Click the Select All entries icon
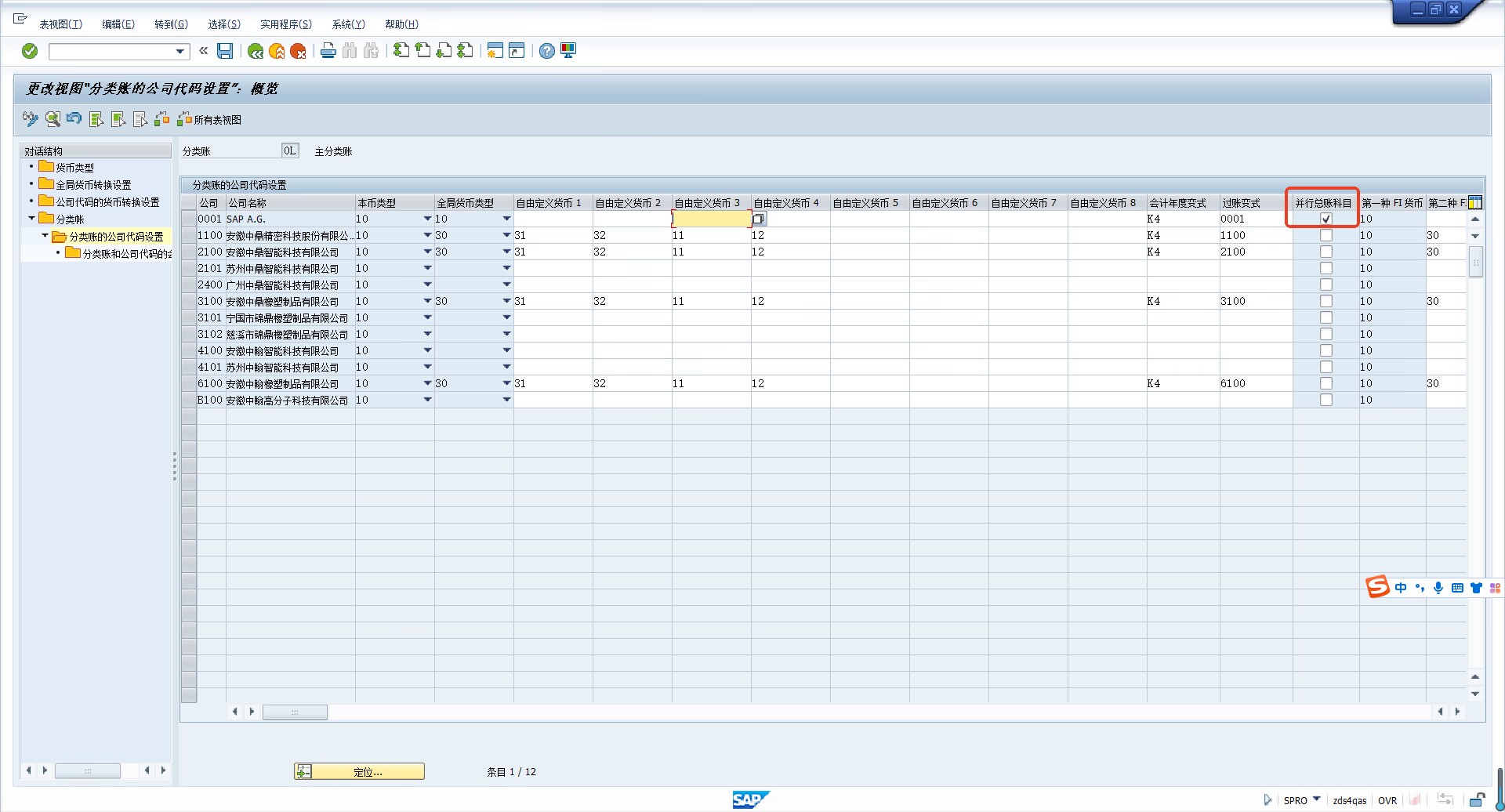The height and width of the screenshot is (812, 1505). tap(96, 119)
